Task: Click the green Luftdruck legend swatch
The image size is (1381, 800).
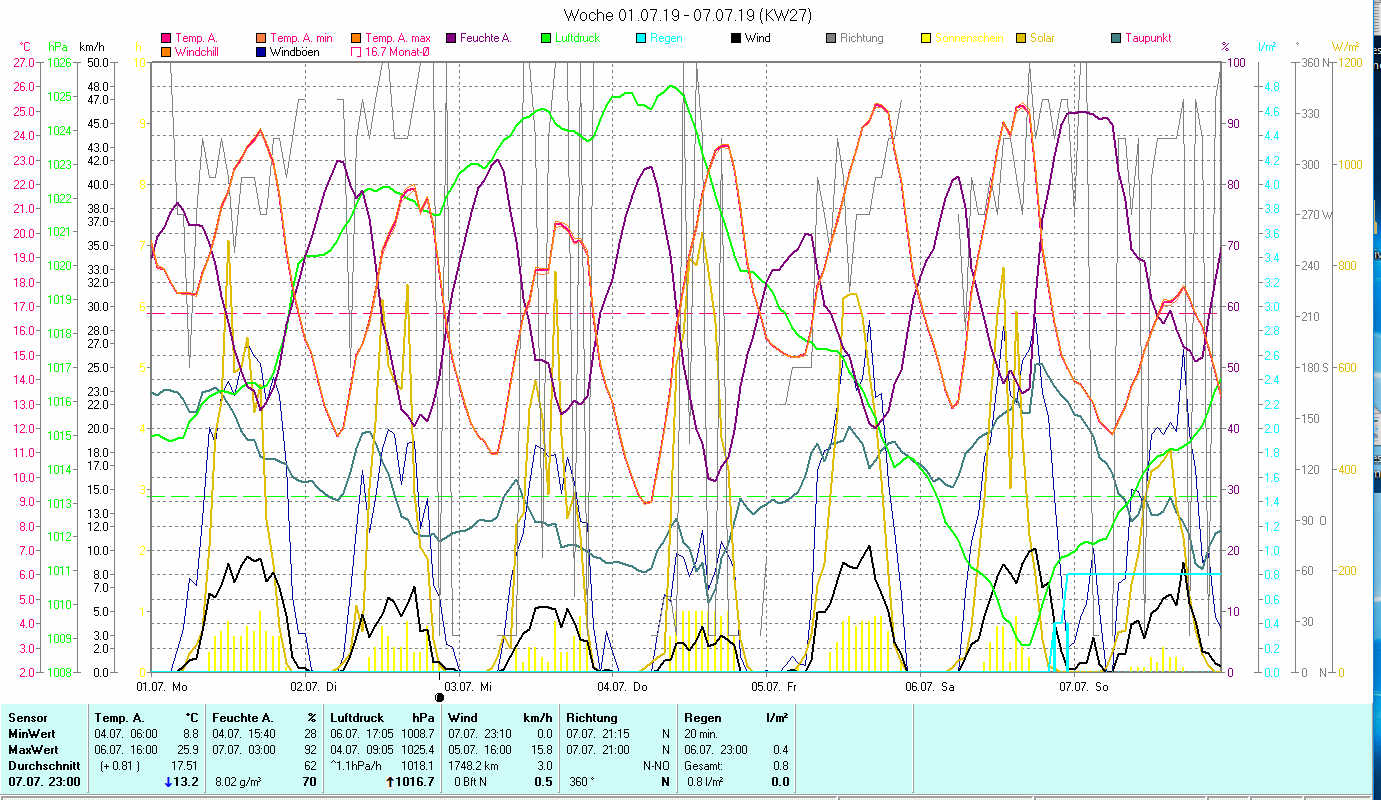Action: click(546, 39)
